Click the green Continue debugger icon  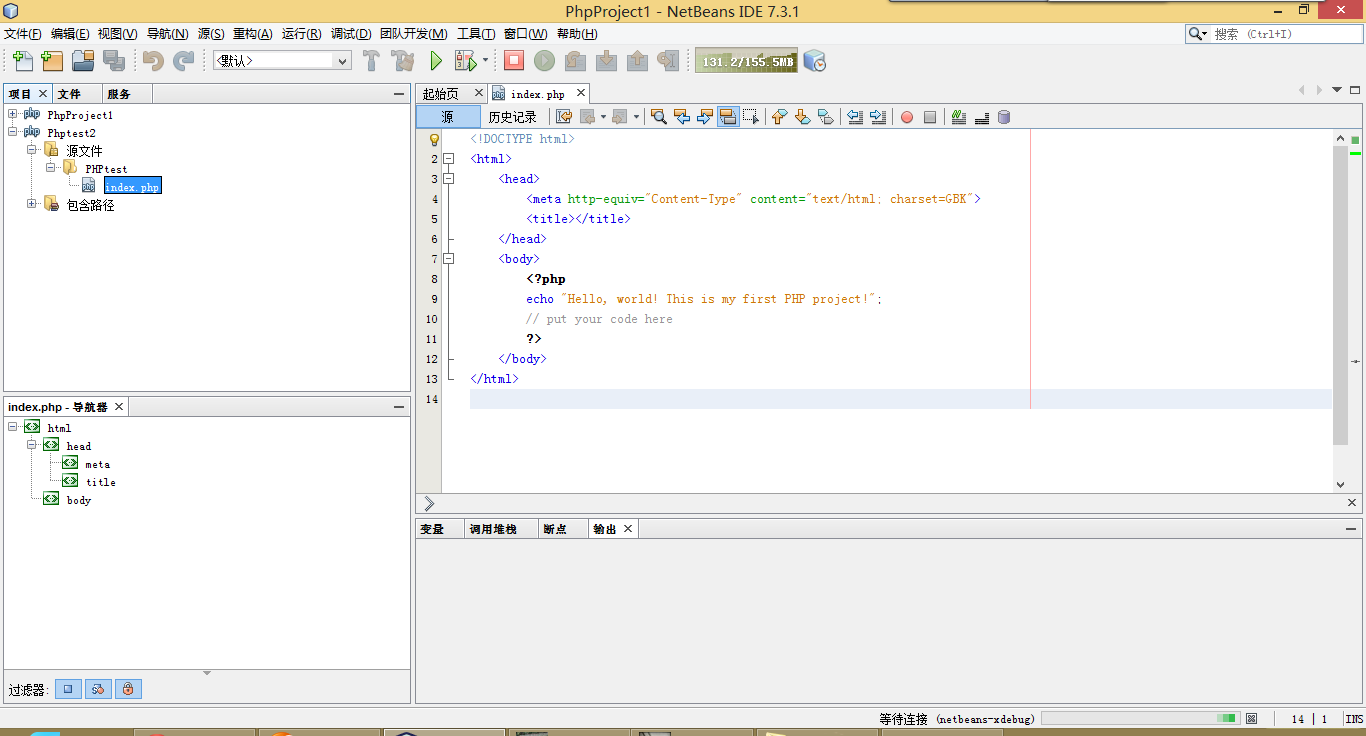click(x=544, y=61)
